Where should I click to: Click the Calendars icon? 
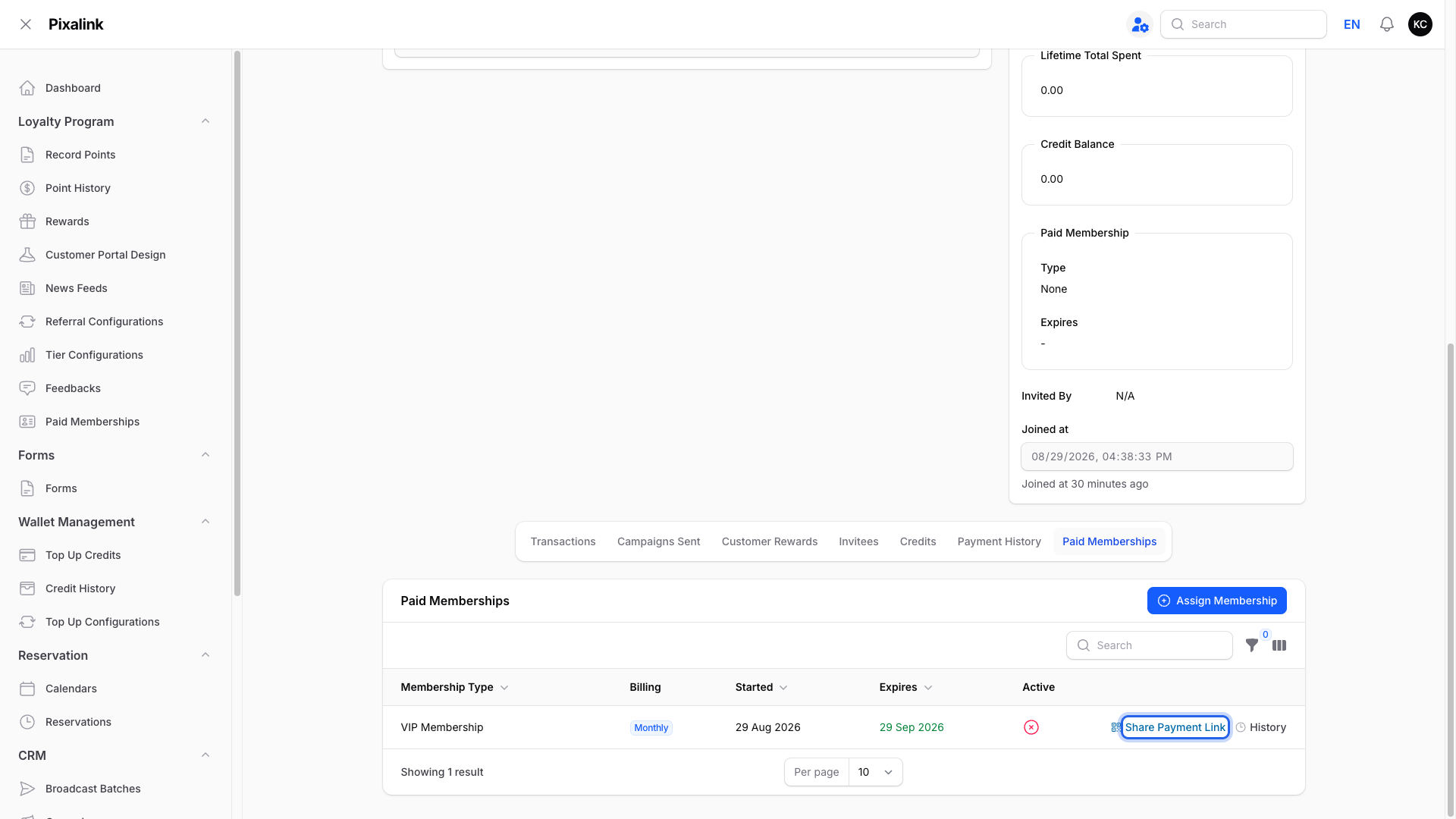pos(27,689)
